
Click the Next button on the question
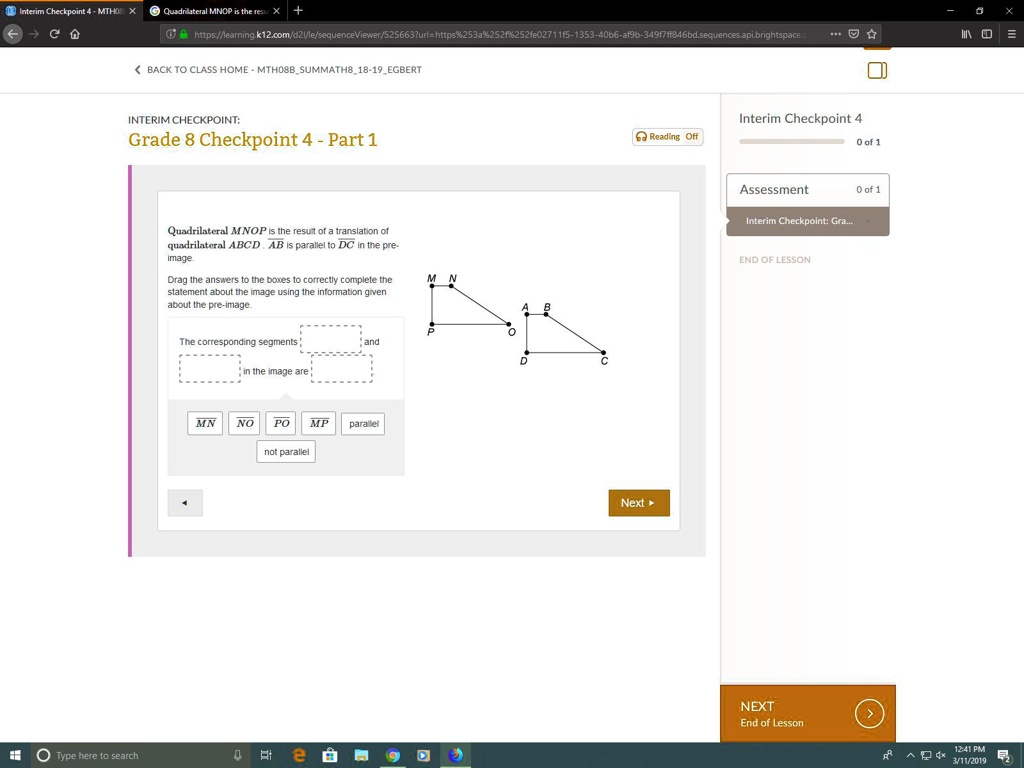pyautogui.click(x=638, y=503)
